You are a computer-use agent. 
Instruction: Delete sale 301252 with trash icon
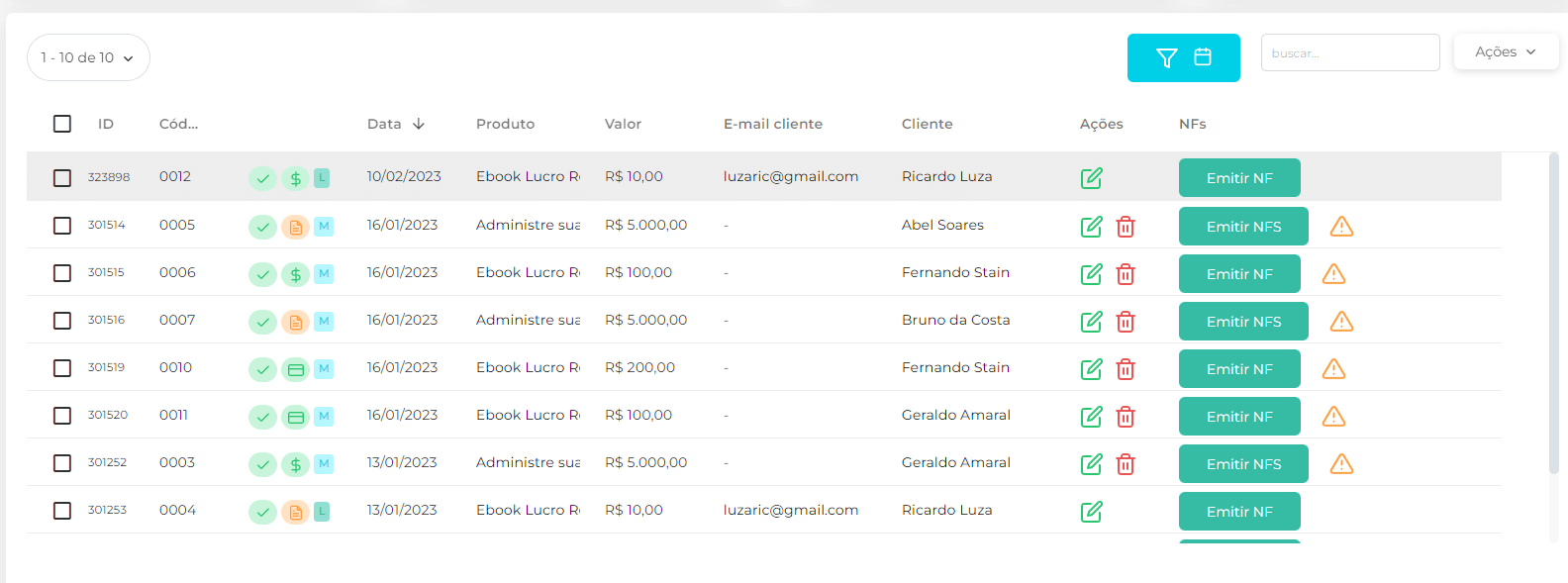(1126, 464)
